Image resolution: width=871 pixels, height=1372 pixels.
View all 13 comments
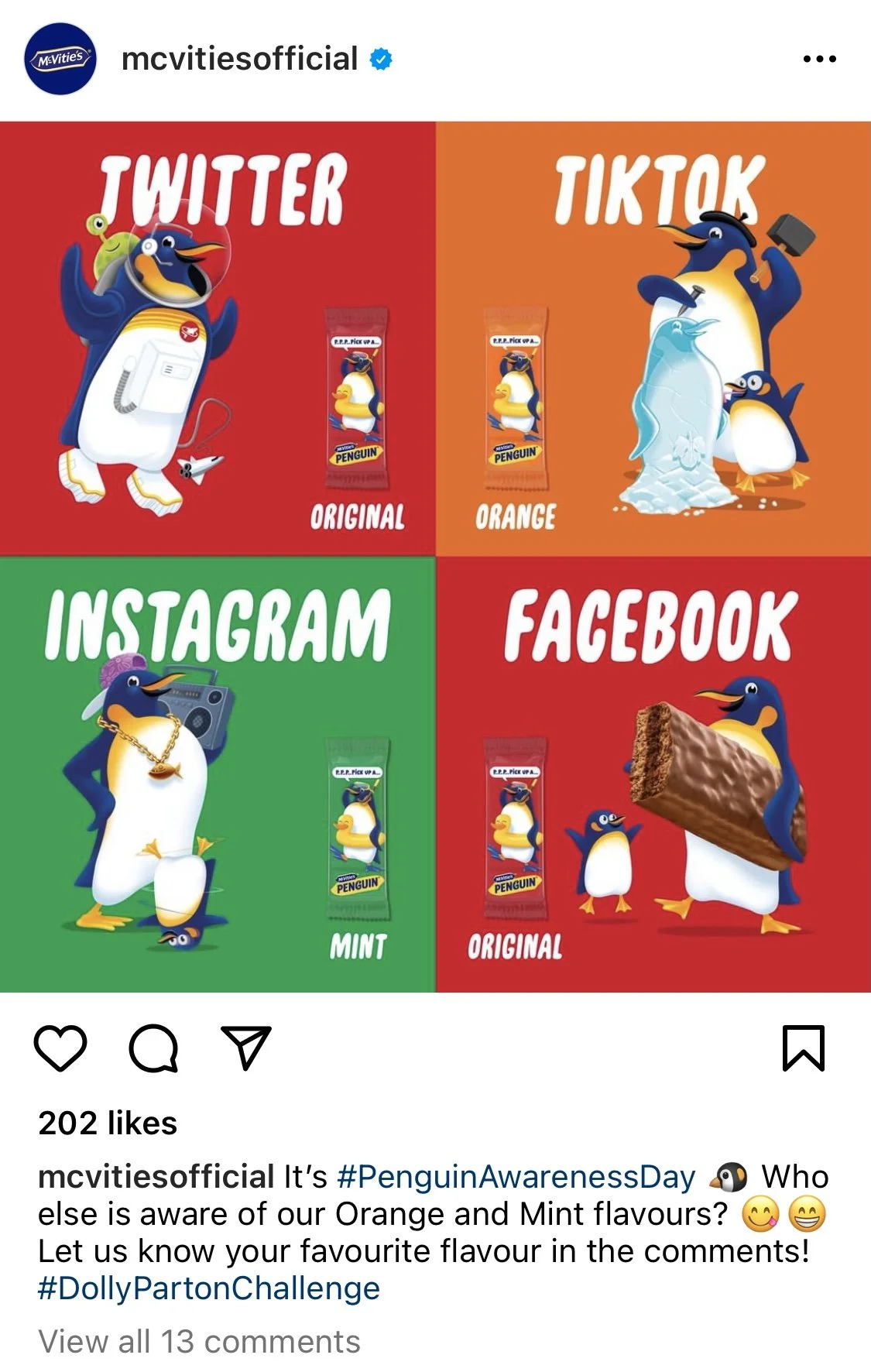pos(200,1342)
